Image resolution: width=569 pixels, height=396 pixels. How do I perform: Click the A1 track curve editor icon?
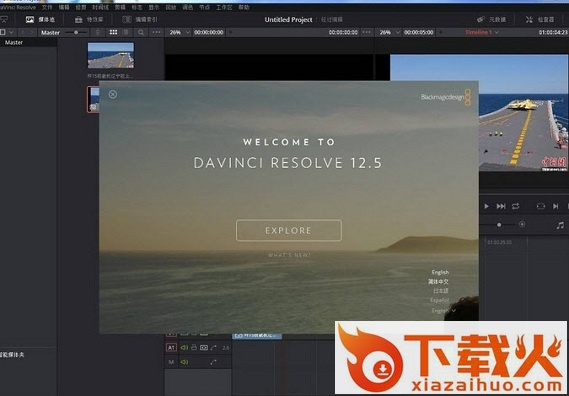pos(213,348)
